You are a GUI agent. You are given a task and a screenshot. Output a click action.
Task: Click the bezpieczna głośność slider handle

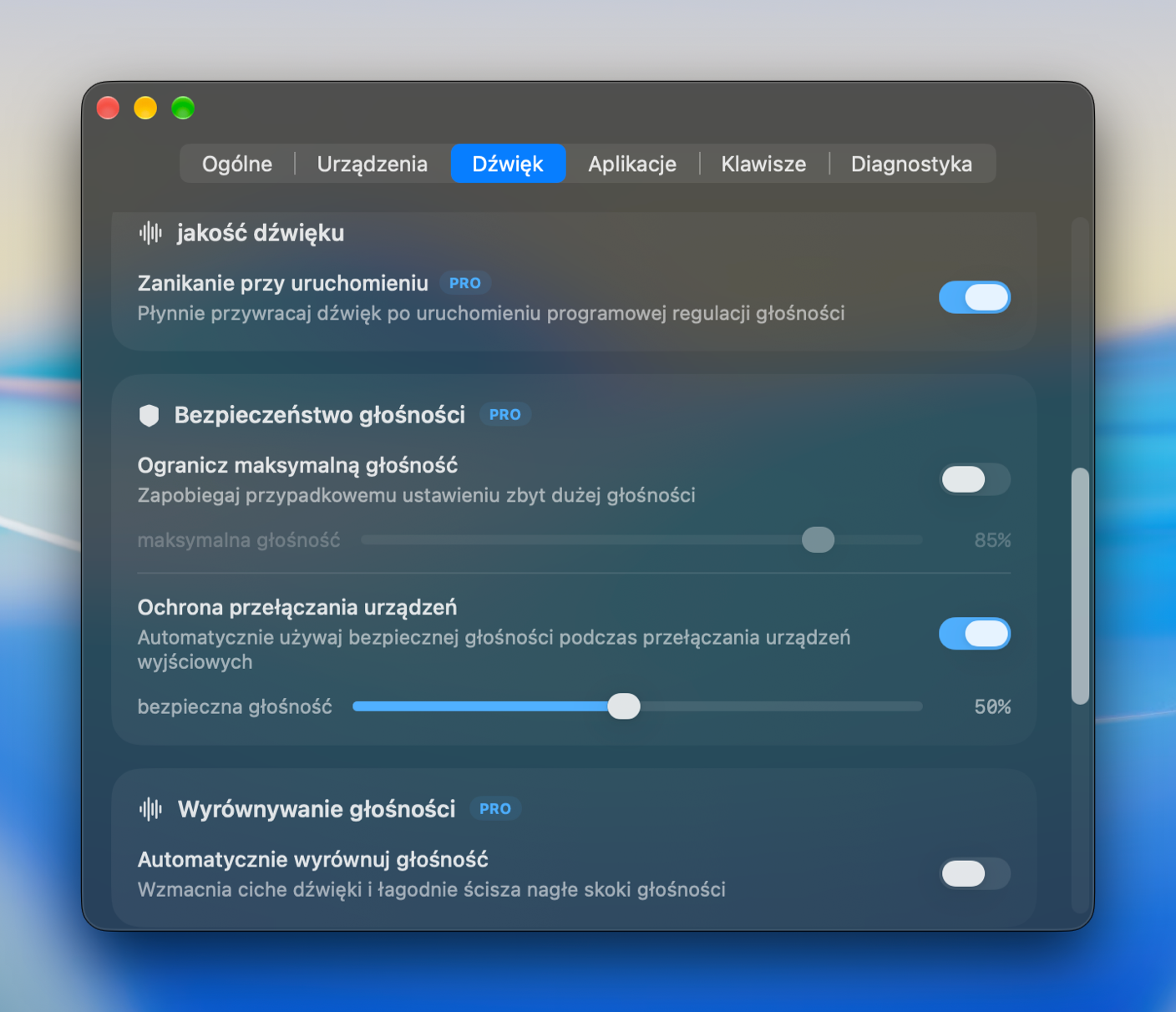(624, 706)
